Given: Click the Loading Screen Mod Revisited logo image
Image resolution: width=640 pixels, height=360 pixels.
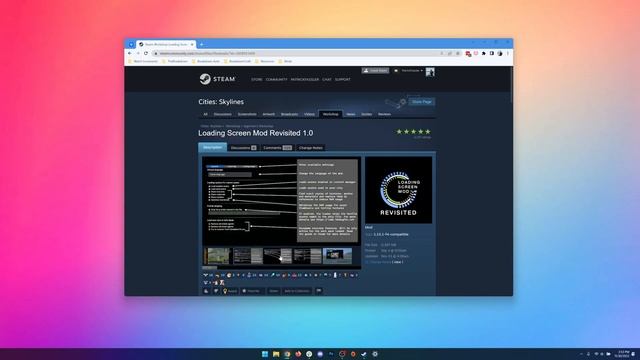Looking at the screenshot, I should click(x=398, y=190).
